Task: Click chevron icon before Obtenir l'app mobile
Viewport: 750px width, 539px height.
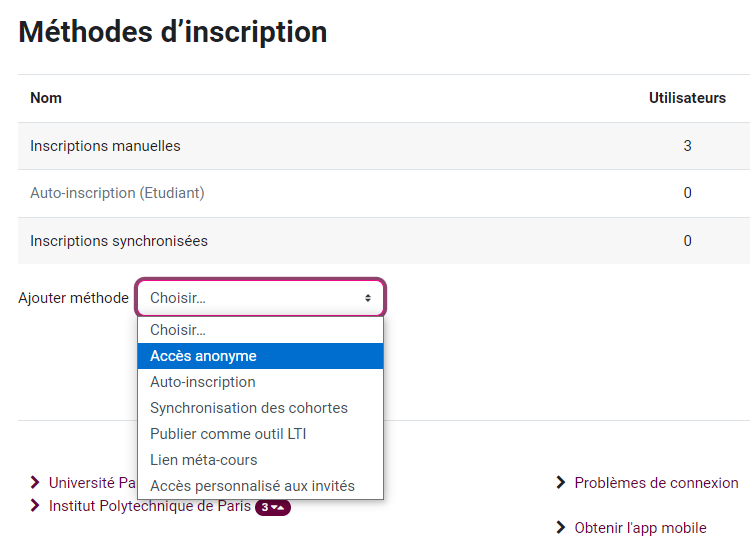Action: point(561,528)
